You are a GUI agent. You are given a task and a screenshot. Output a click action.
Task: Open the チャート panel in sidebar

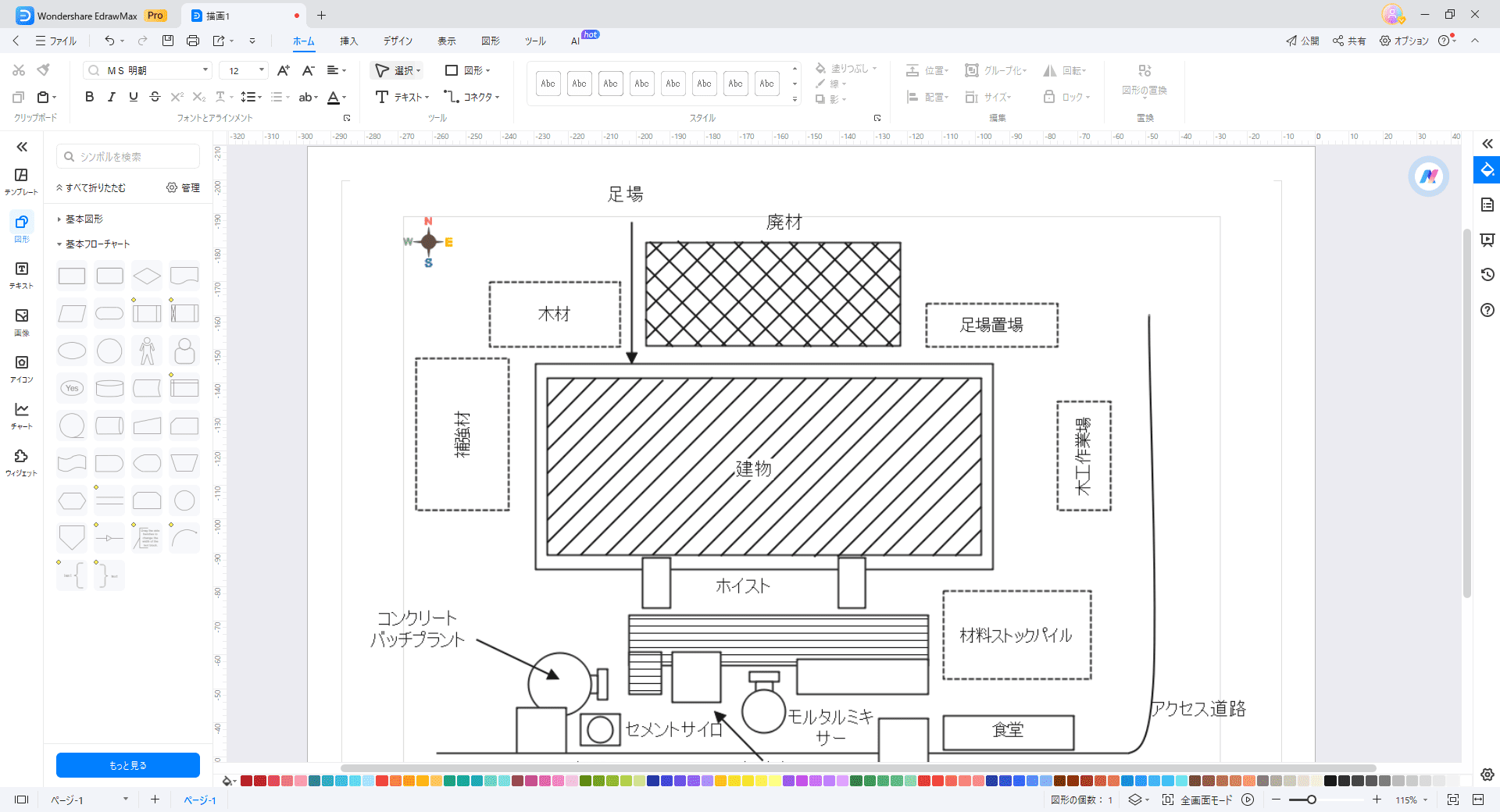pos(22,415)
